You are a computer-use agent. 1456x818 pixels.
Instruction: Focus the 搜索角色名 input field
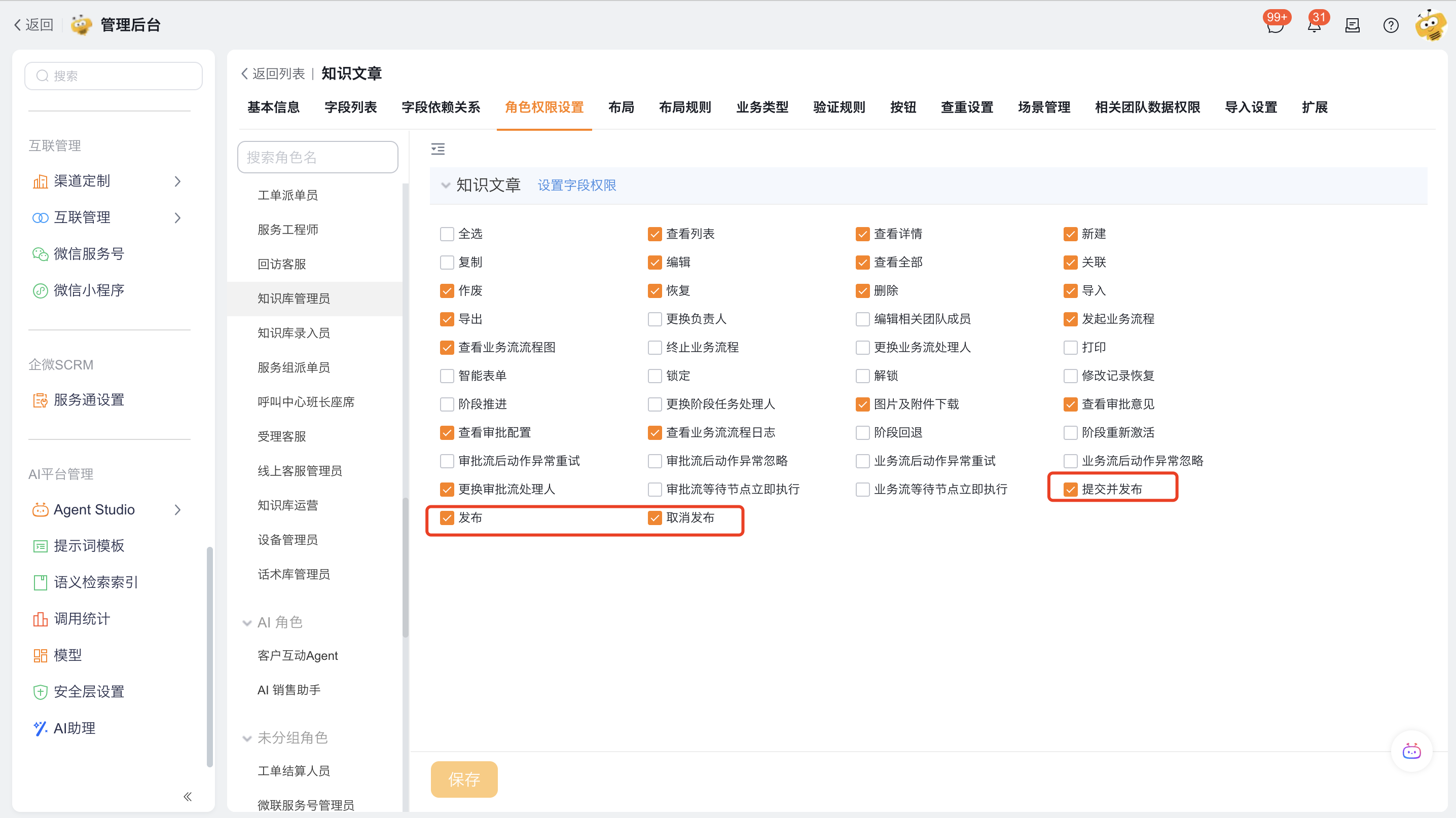(318, 157)
